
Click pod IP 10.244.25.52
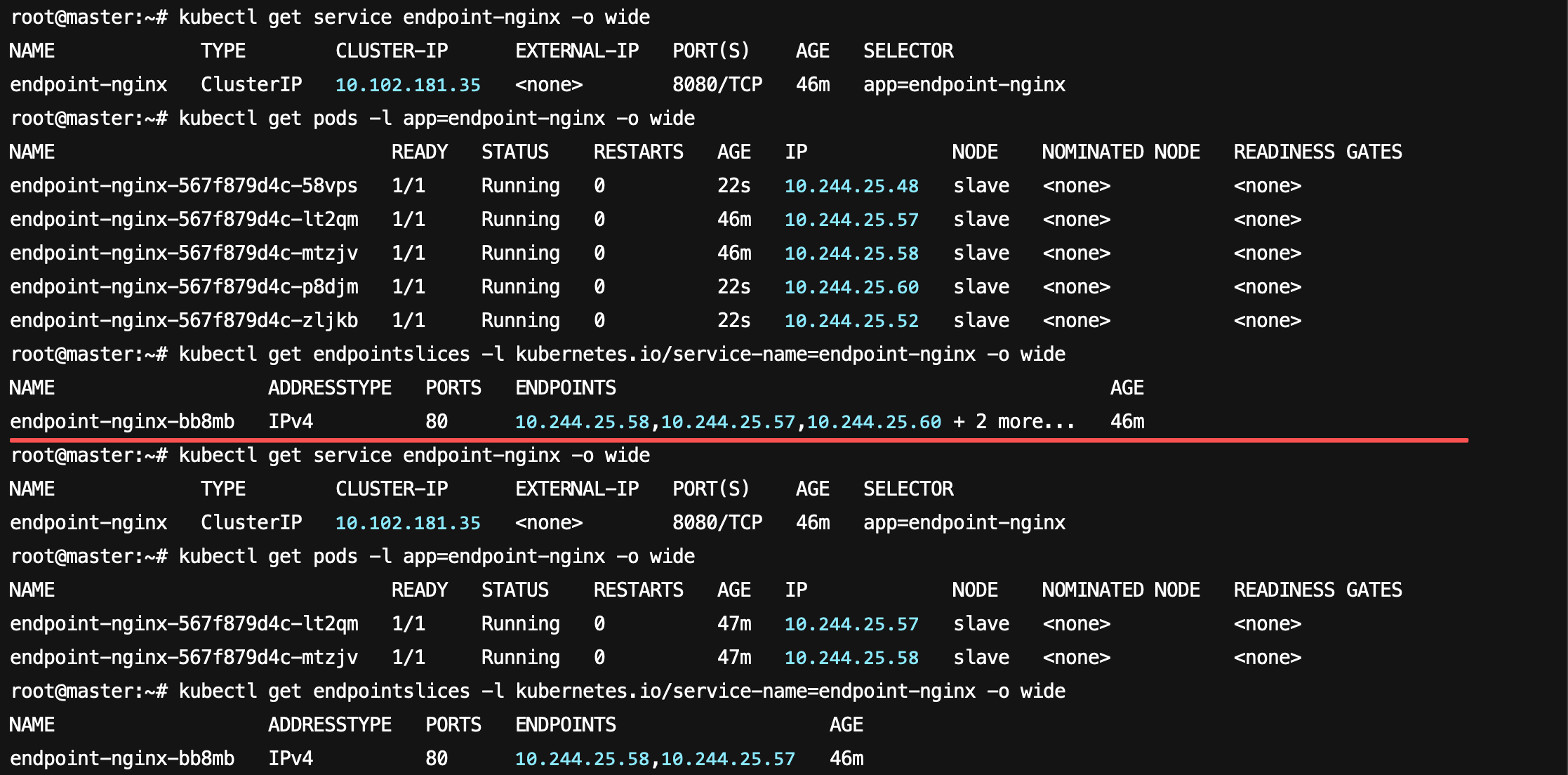(x=851, y=321)
